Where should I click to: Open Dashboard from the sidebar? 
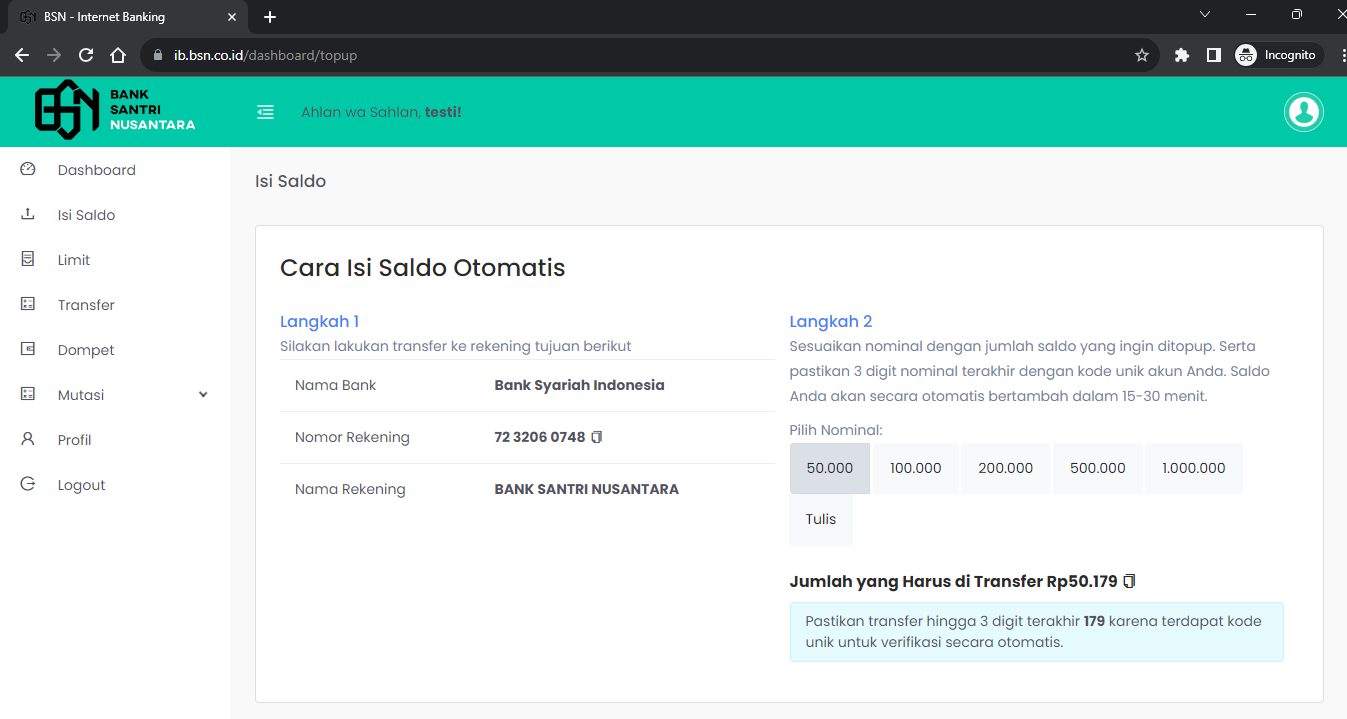point(96,170)
